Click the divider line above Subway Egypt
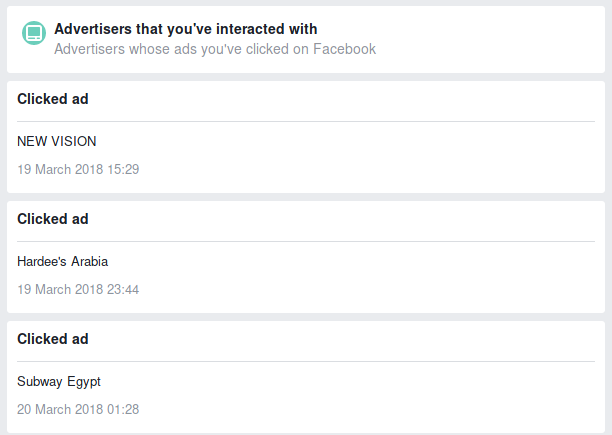 pos(306,362)
